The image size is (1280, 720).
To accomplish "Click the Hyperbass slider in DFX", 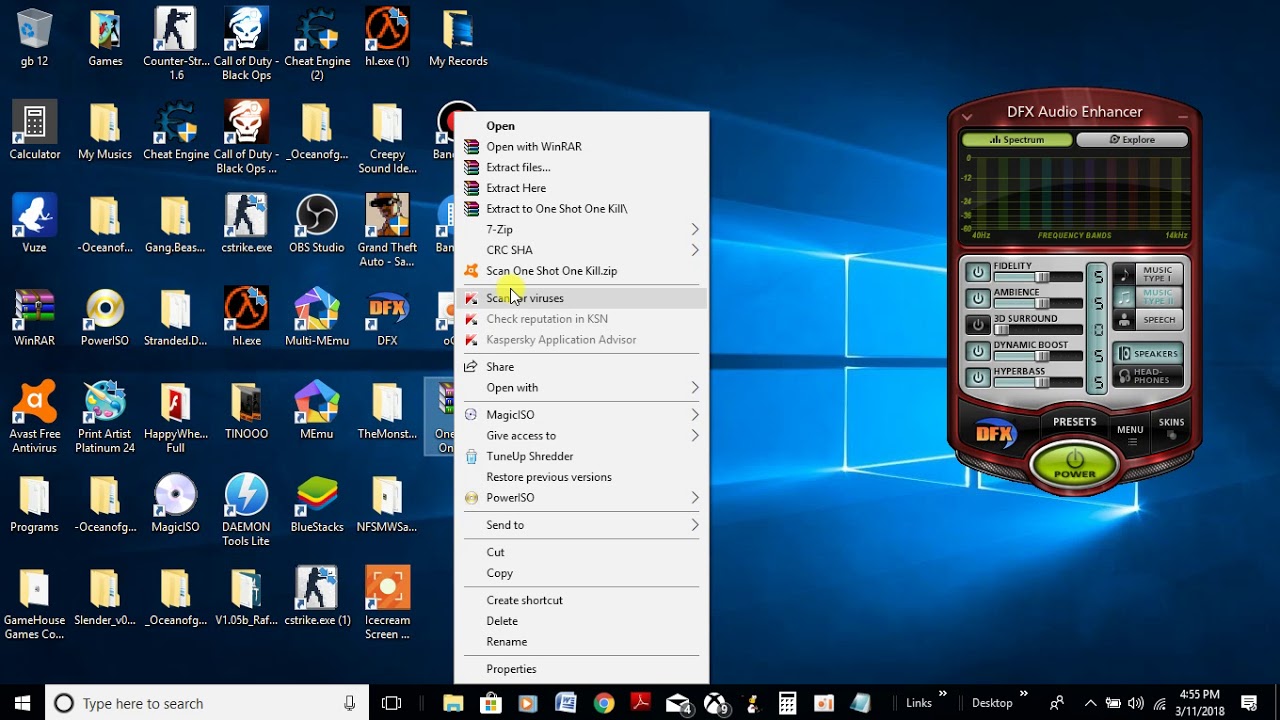I will tap(1038, 382).
